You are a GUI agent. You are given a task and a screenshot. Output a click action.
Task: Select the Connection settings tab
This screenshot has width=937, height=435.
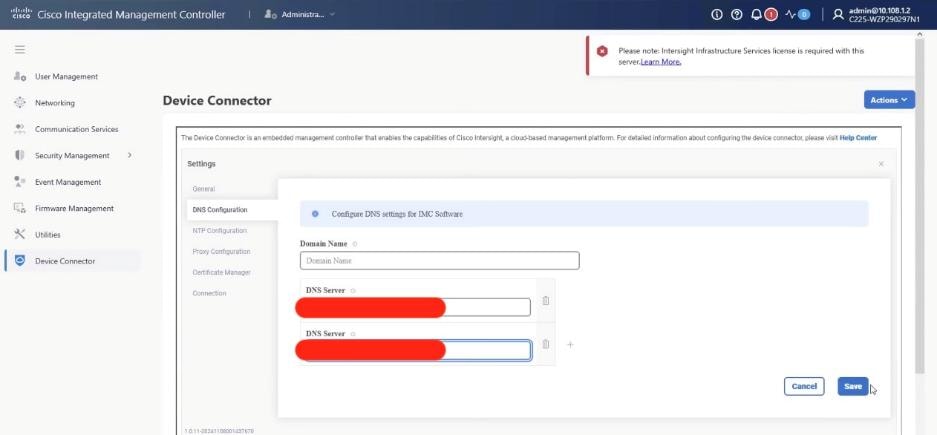209,293
